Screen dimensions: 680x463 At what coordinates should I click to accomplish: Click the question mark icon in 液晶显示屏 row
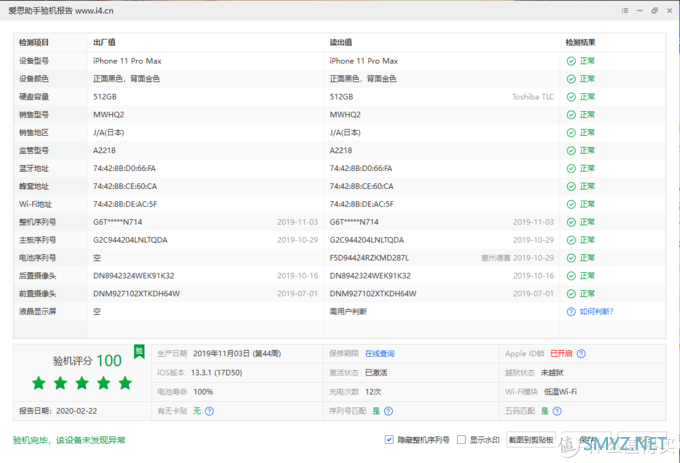pos(571,312)
